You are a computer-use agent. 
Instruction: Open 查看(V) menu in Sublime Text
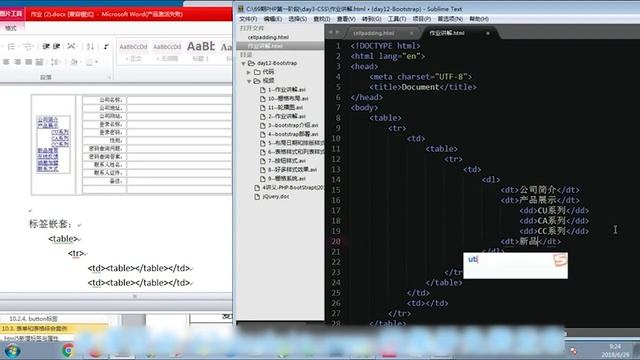pos(346,19)
